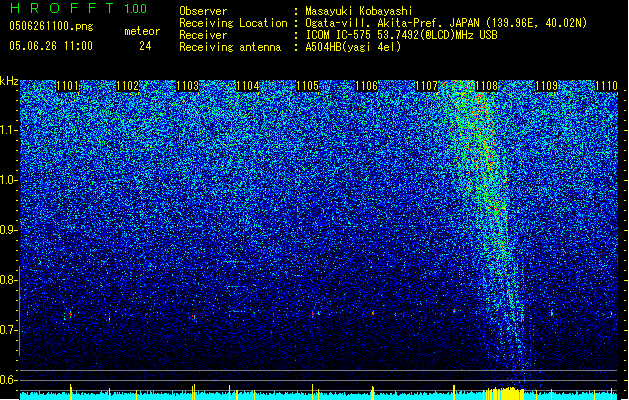Screen dimensions: 629x400
Task: Click the meteor count value 24
Action: point(145,46)
